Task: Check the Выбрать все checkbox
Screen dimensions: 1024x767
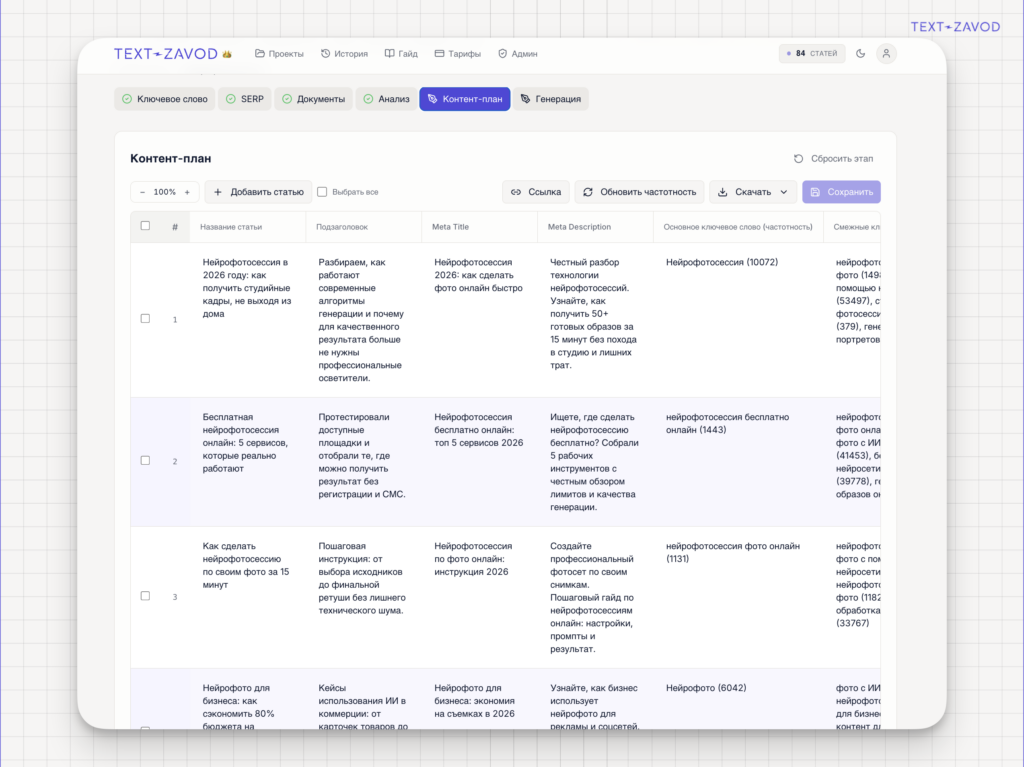Action: click(x=322, y=192)
